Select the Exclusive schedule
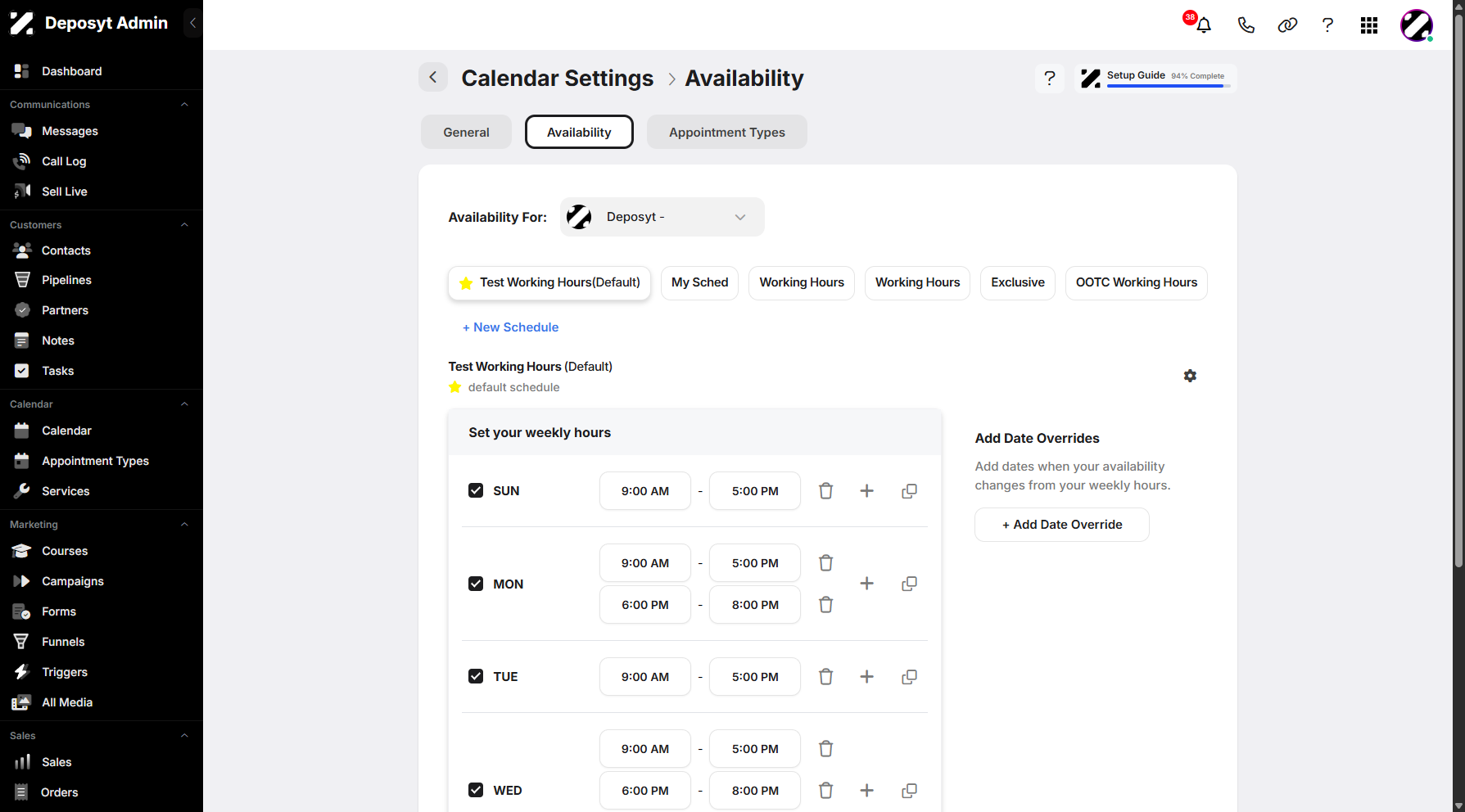Image resolution: width=1465 pixels, height=812 pixels. click(x=1018, y=282)
